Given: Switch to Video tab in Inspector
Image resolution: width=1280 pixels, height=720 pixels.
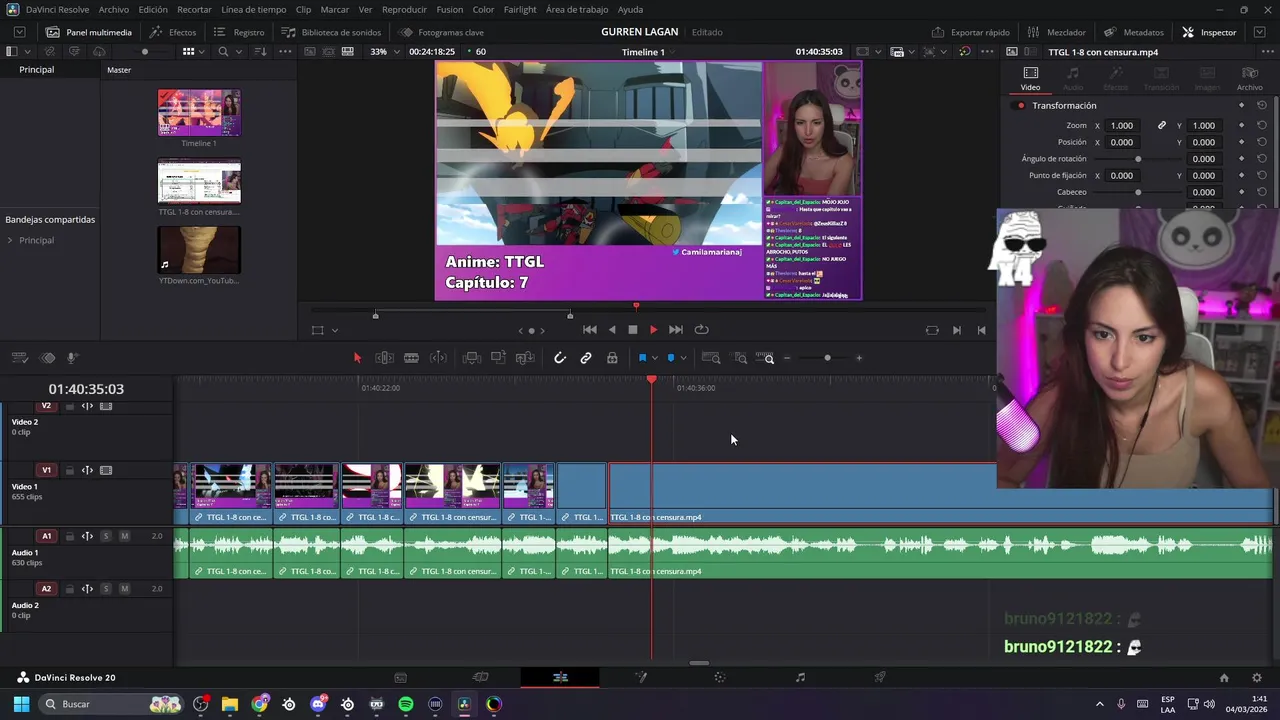Looking at the screenshot, I should (1030, 79).
